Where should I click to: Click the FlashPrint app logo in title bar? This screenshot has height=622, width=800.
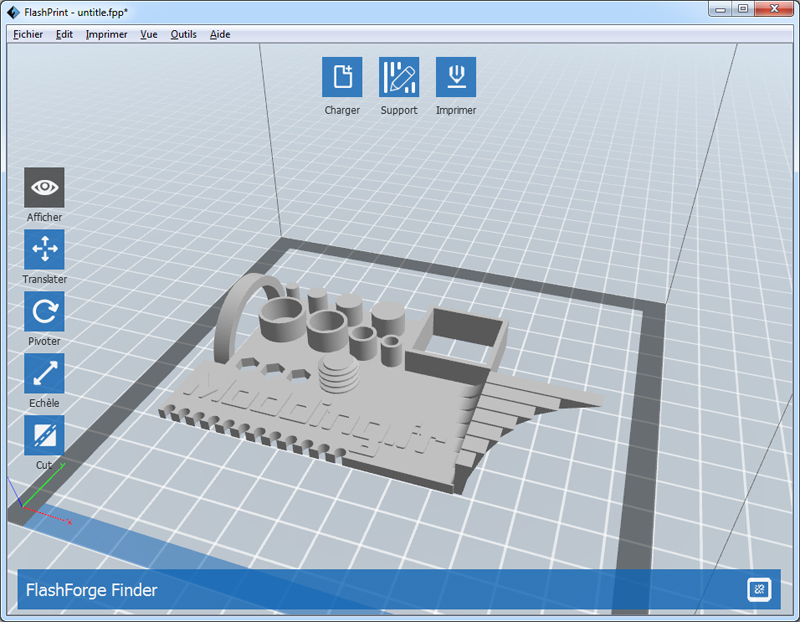coord(14,12)
